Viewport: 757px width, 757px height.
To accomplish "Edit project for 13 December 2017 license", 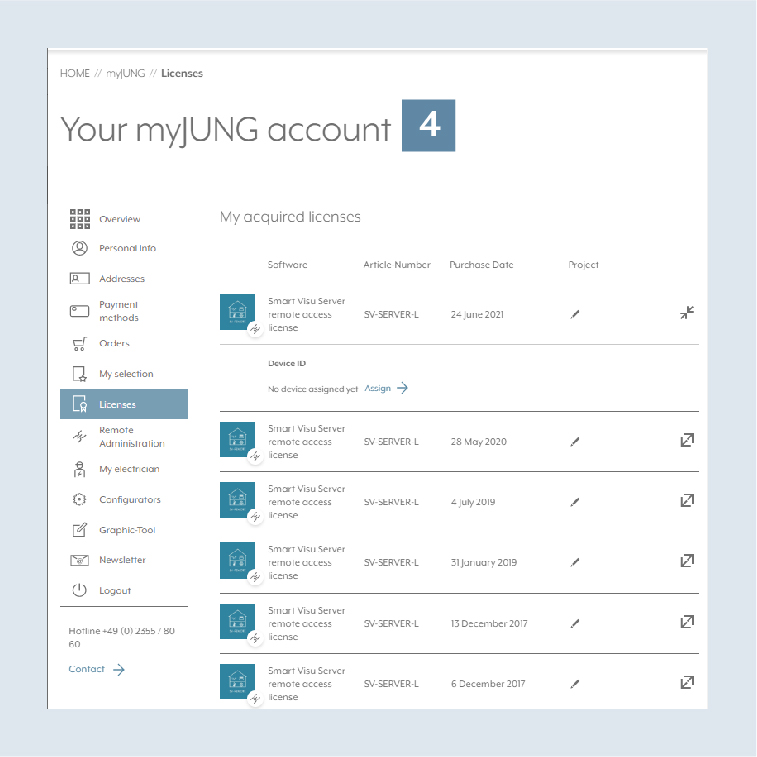I will tap(575, 624).
